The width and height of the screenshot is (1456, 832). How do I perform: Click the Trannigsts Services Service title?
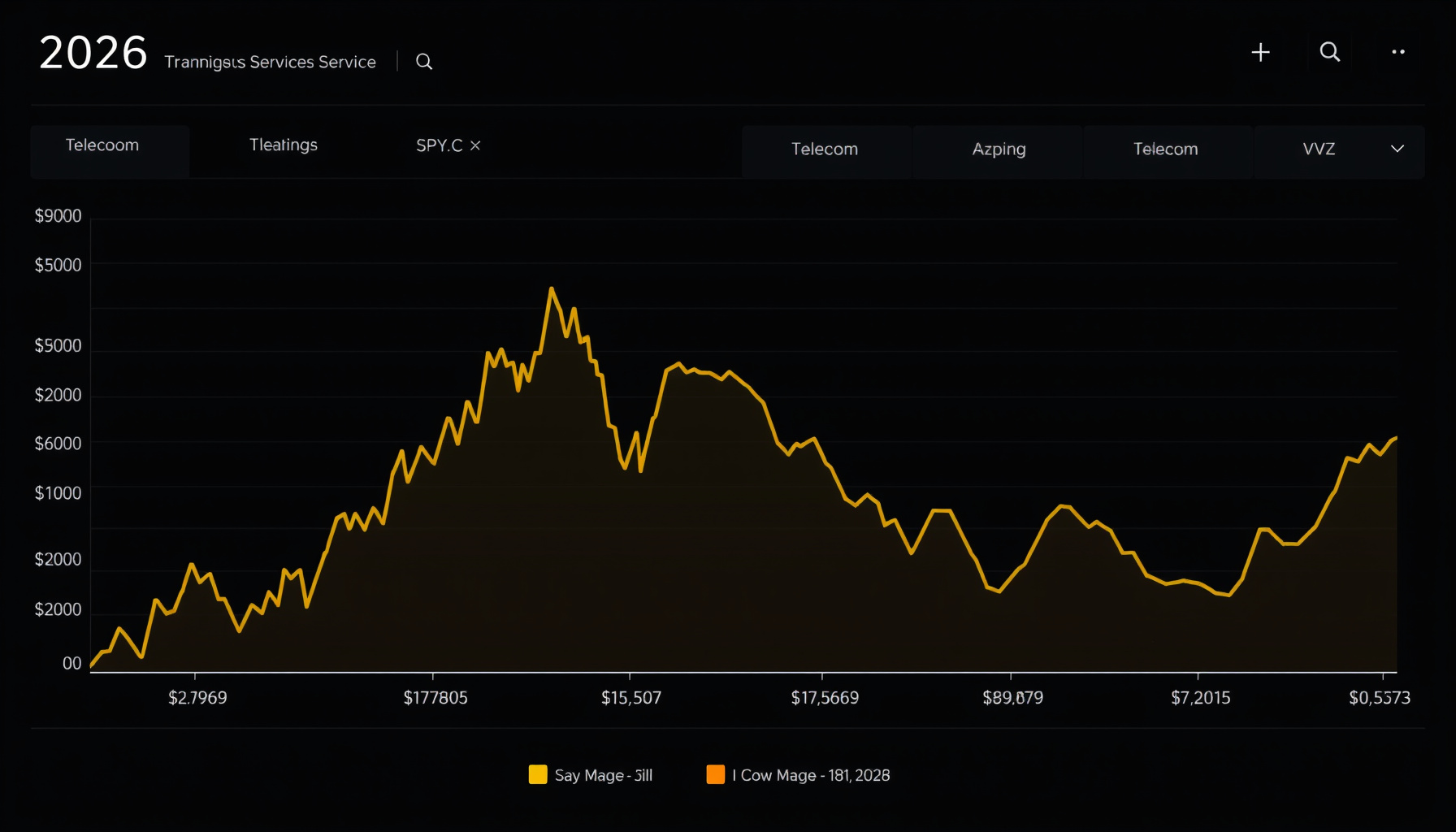270,63
